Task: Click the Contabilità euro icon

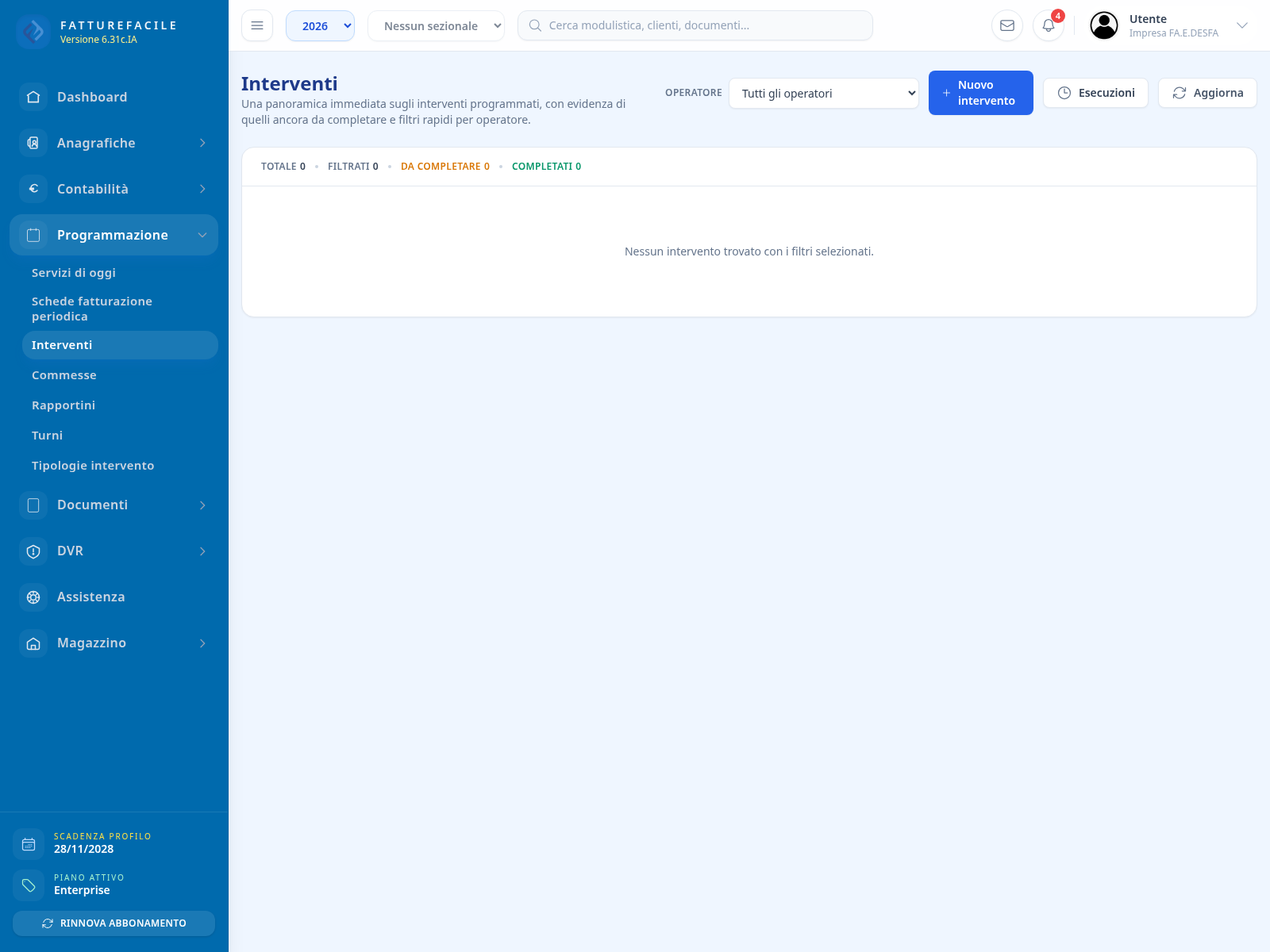Action: 33,189
